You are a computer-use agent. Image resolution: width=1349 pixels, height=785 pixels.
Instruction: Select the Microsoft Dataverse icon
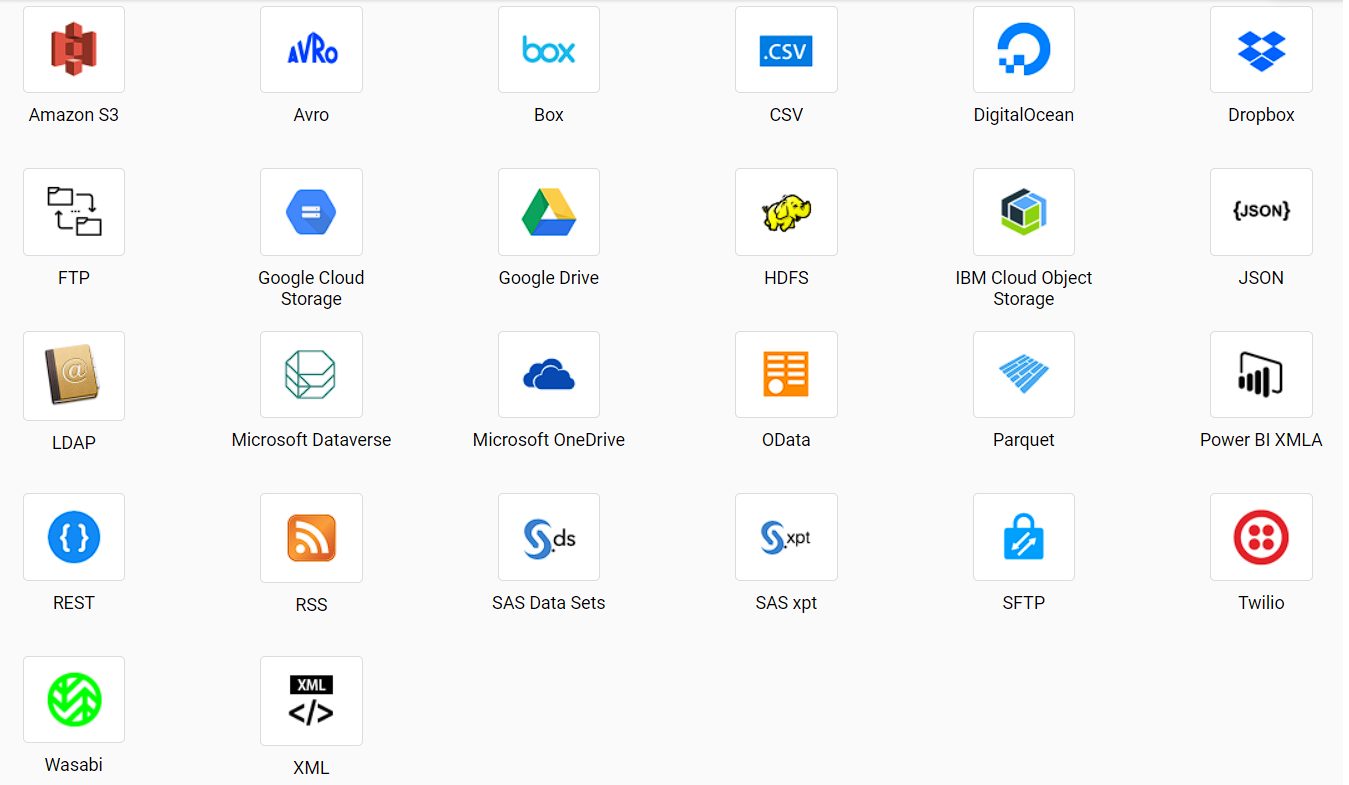(x=311, y=374)
